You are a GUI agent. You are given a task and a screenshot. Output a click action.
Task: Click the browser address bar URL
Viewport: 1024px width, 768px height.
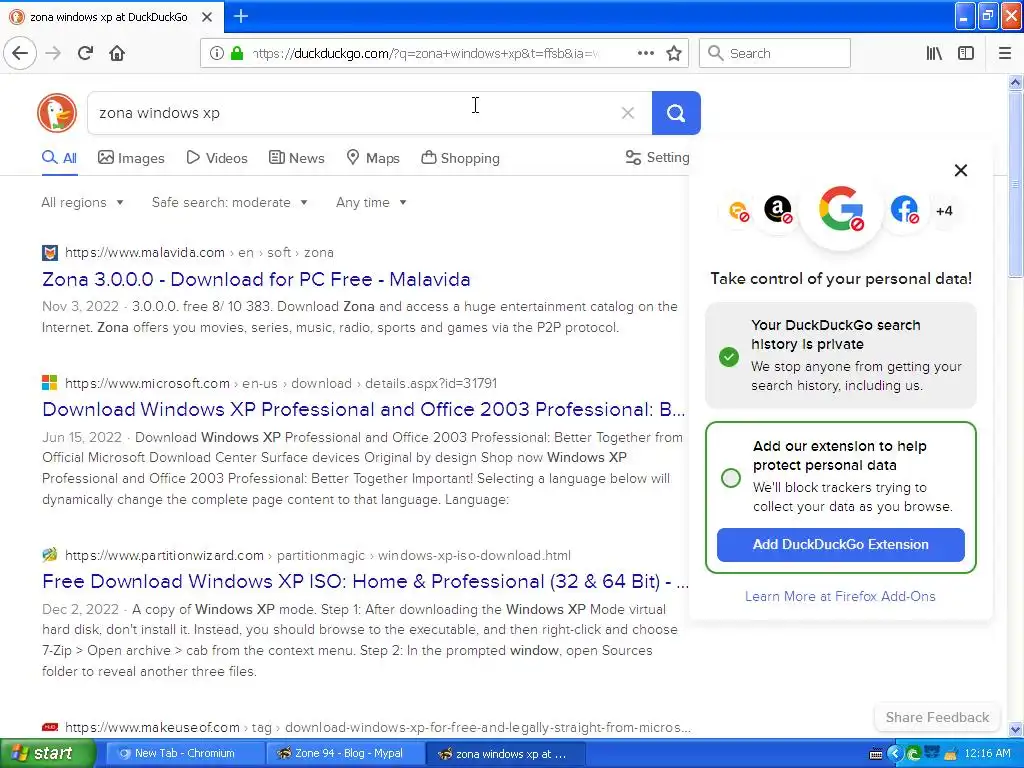click(x=424, y=54)
